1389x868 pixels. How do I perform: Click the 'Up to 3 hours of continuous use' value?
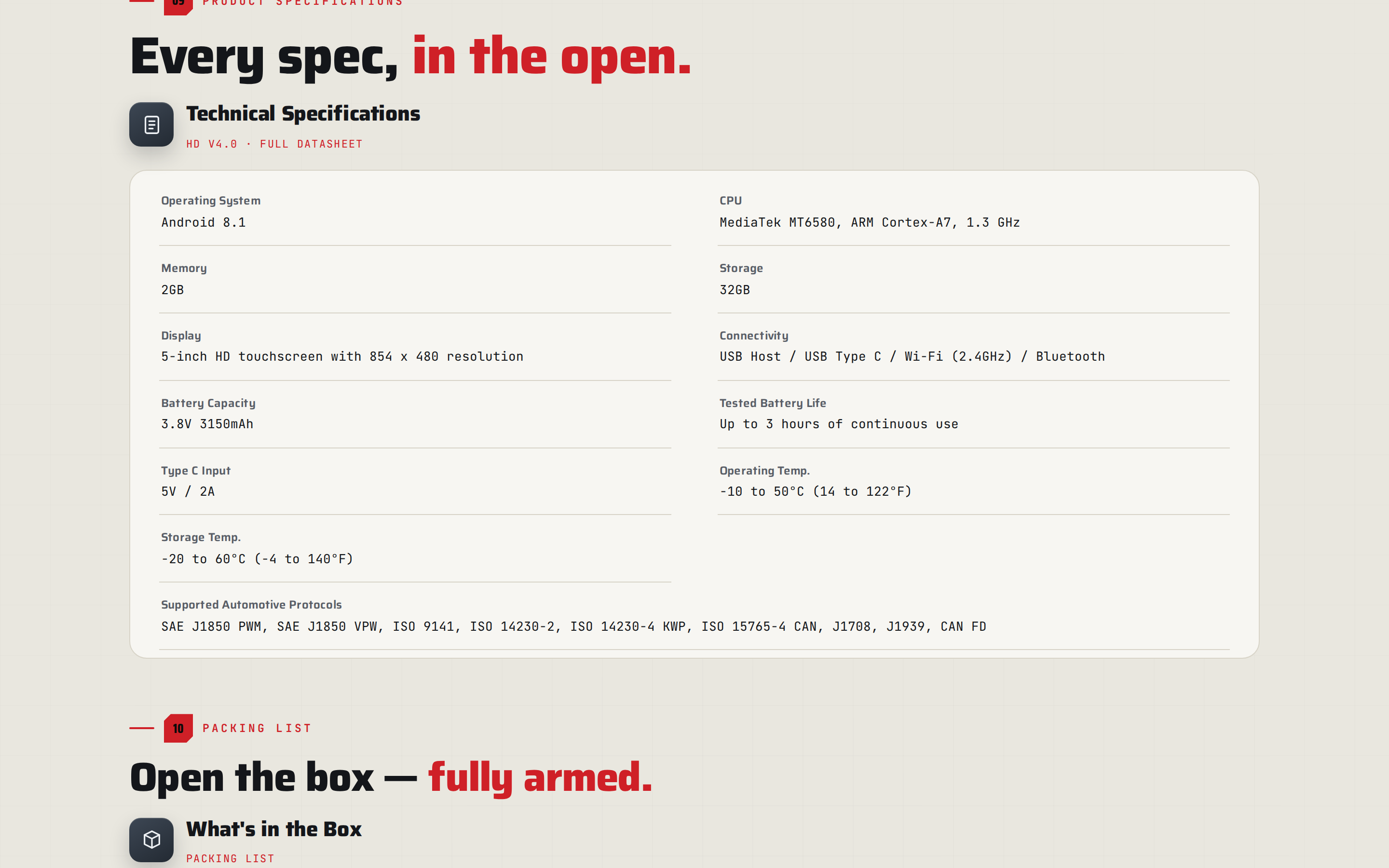click(839, 424)
